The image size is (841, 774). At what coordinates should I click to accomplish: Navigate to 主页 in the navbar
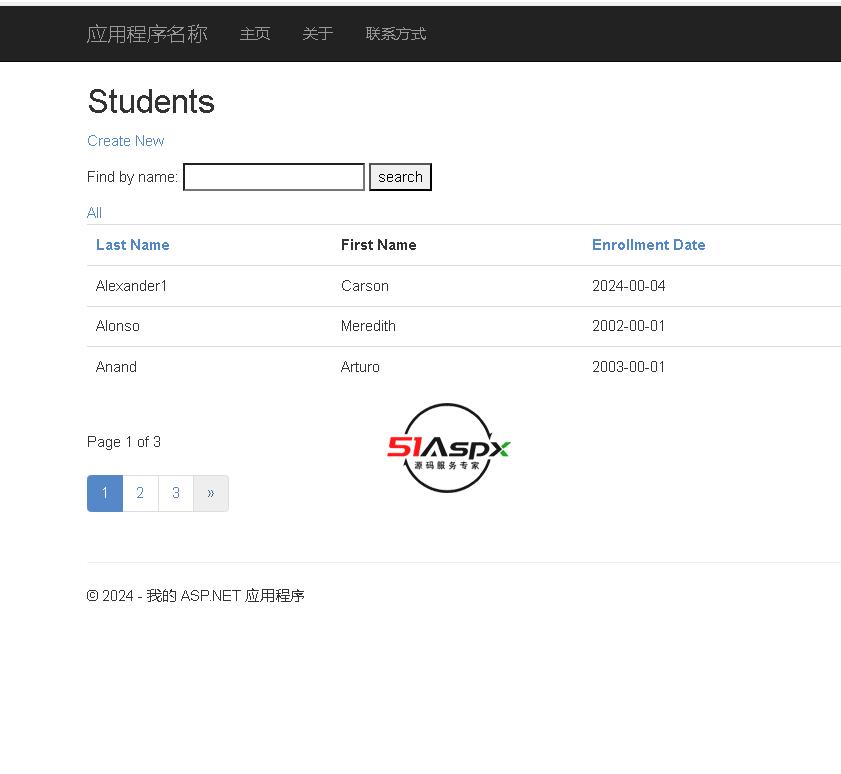click(x=255, y=34)
